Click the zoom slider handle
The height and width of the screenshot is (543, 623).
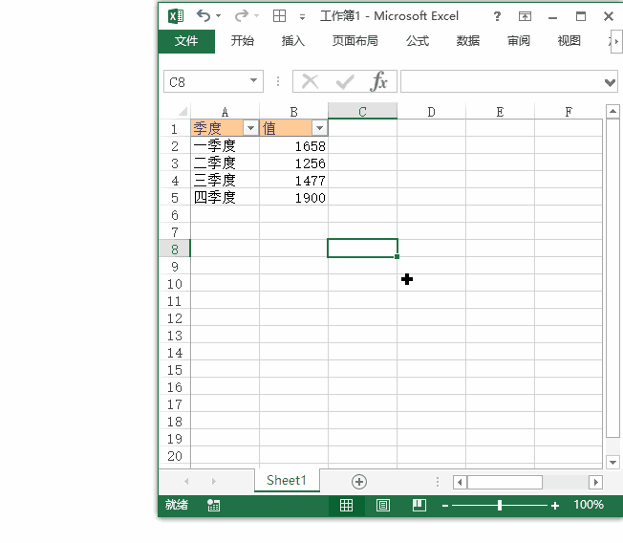point(499,506)
